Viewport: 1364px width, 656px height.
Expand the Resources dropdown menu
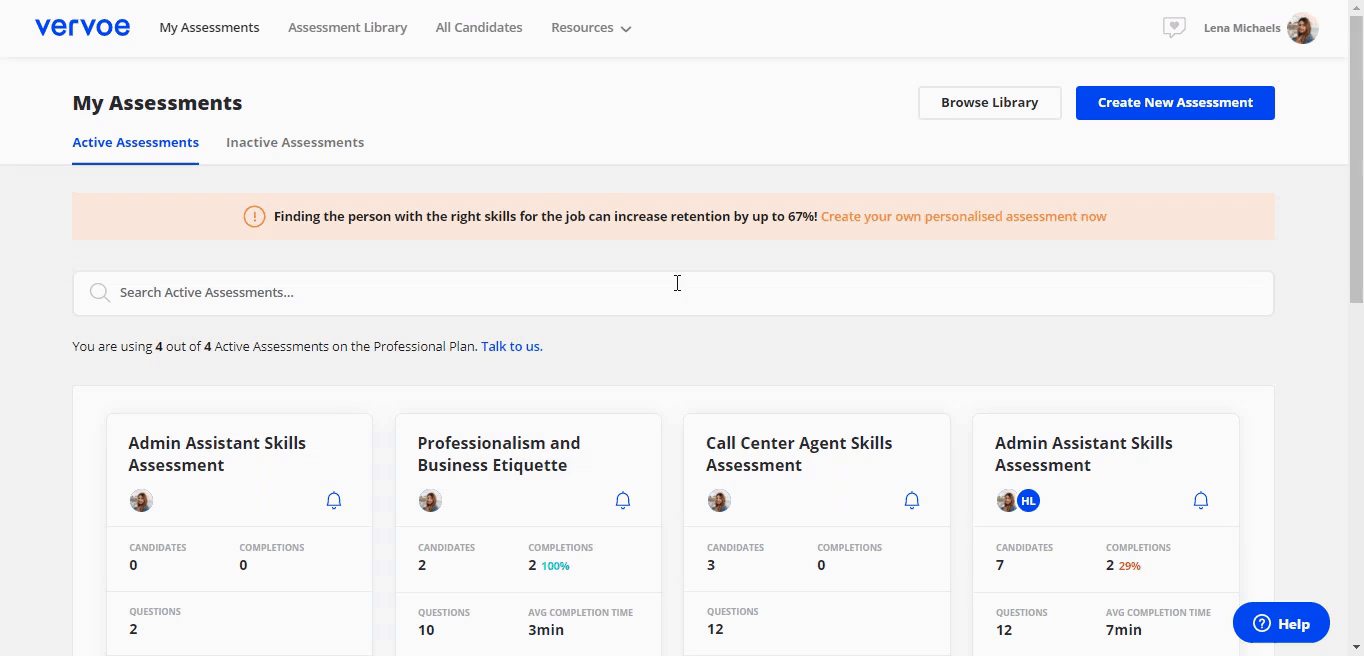tap(591, 28)
